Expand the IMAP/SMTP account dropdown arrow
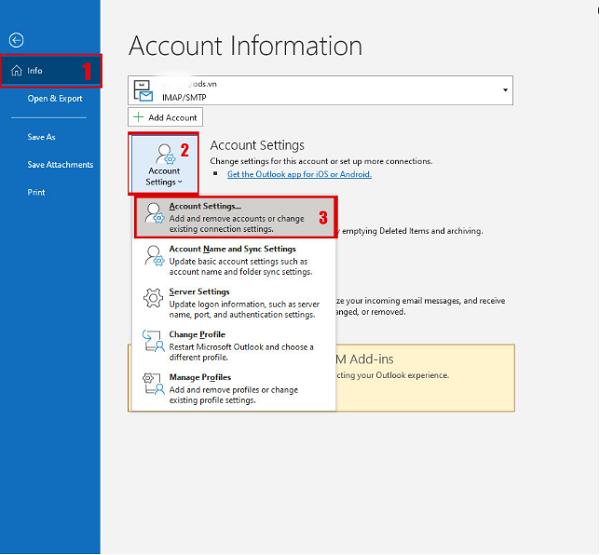 click(x=505, y=90)
